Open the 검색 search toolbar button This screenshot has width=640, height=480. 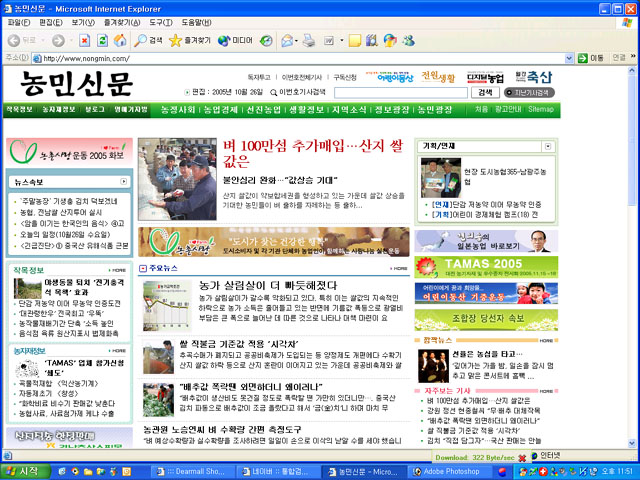tap(148, 40)
